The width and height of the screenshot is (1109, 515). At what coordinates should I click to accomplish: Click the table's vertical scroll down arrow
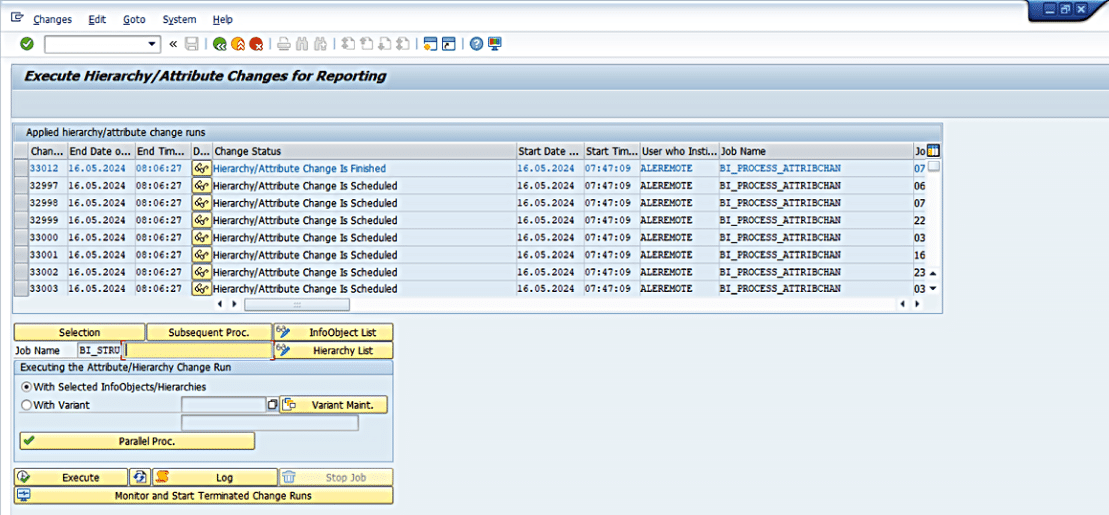pos(933,289)
